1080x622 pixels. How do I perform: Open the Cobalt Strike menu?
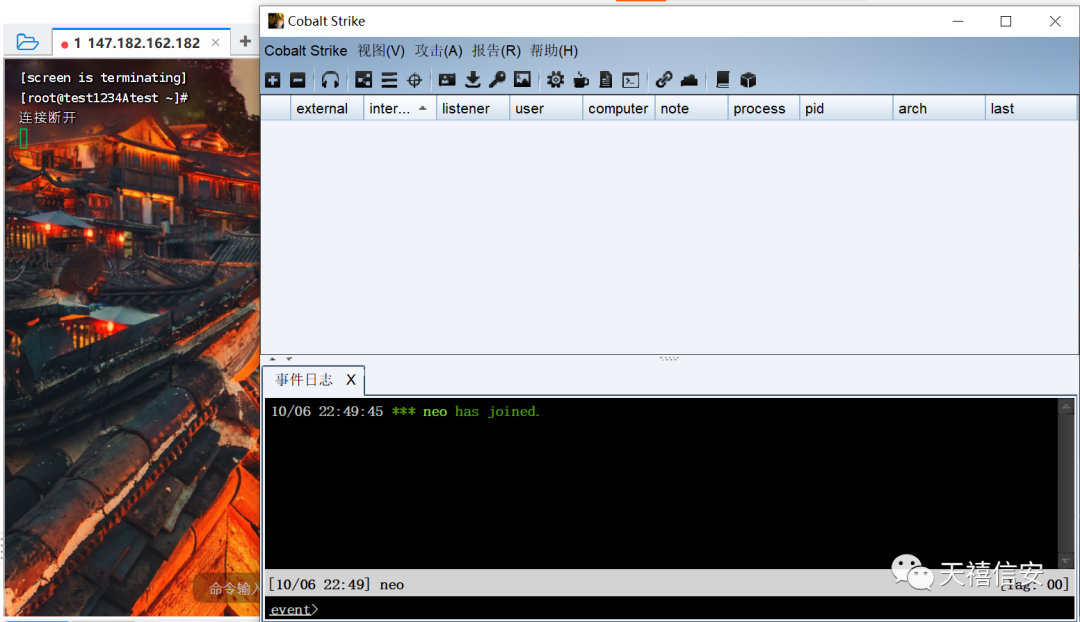pyautogui.click(x=306, y=51)
